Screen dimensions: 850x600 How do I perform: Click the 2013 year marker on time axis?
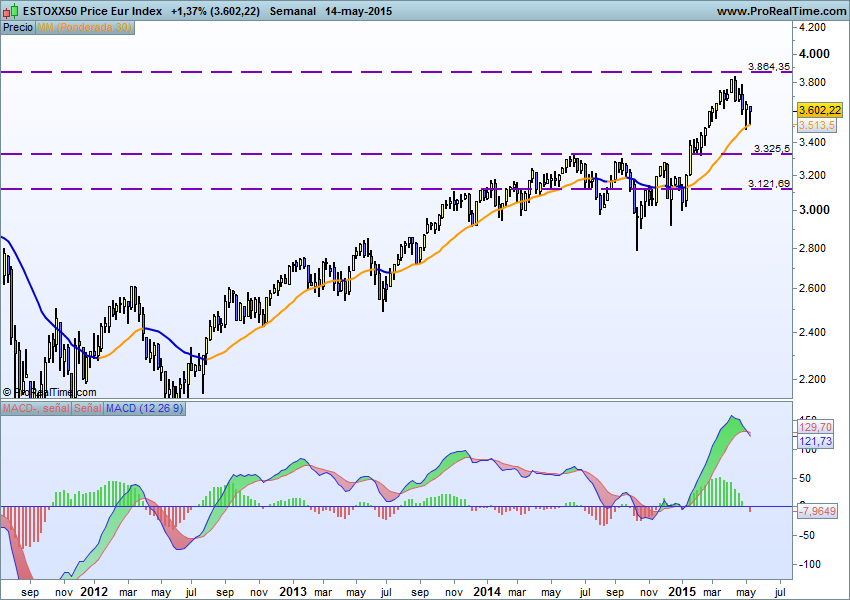point(292,591)
